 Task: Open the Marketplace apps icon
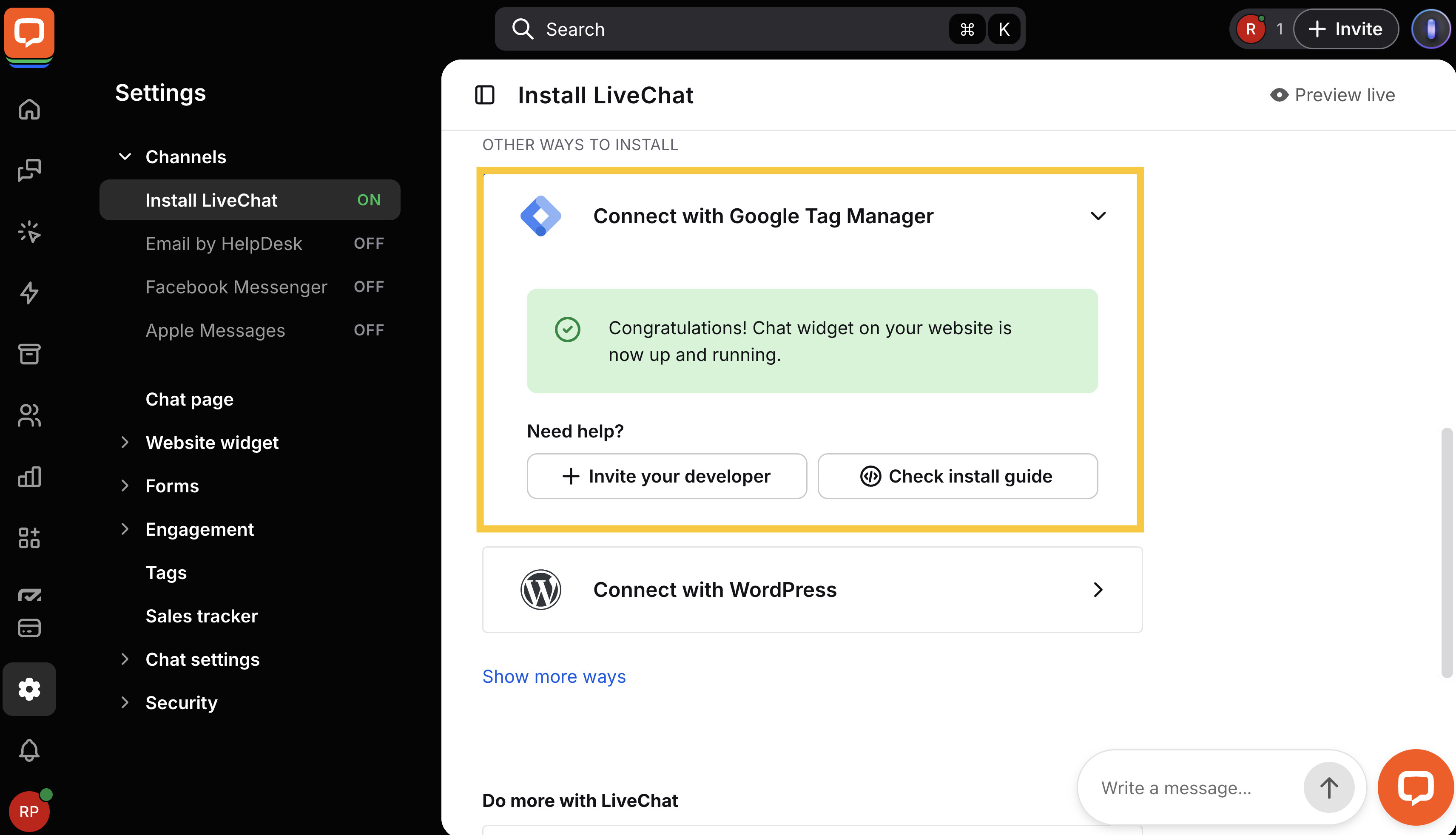[x=29, y=537]
